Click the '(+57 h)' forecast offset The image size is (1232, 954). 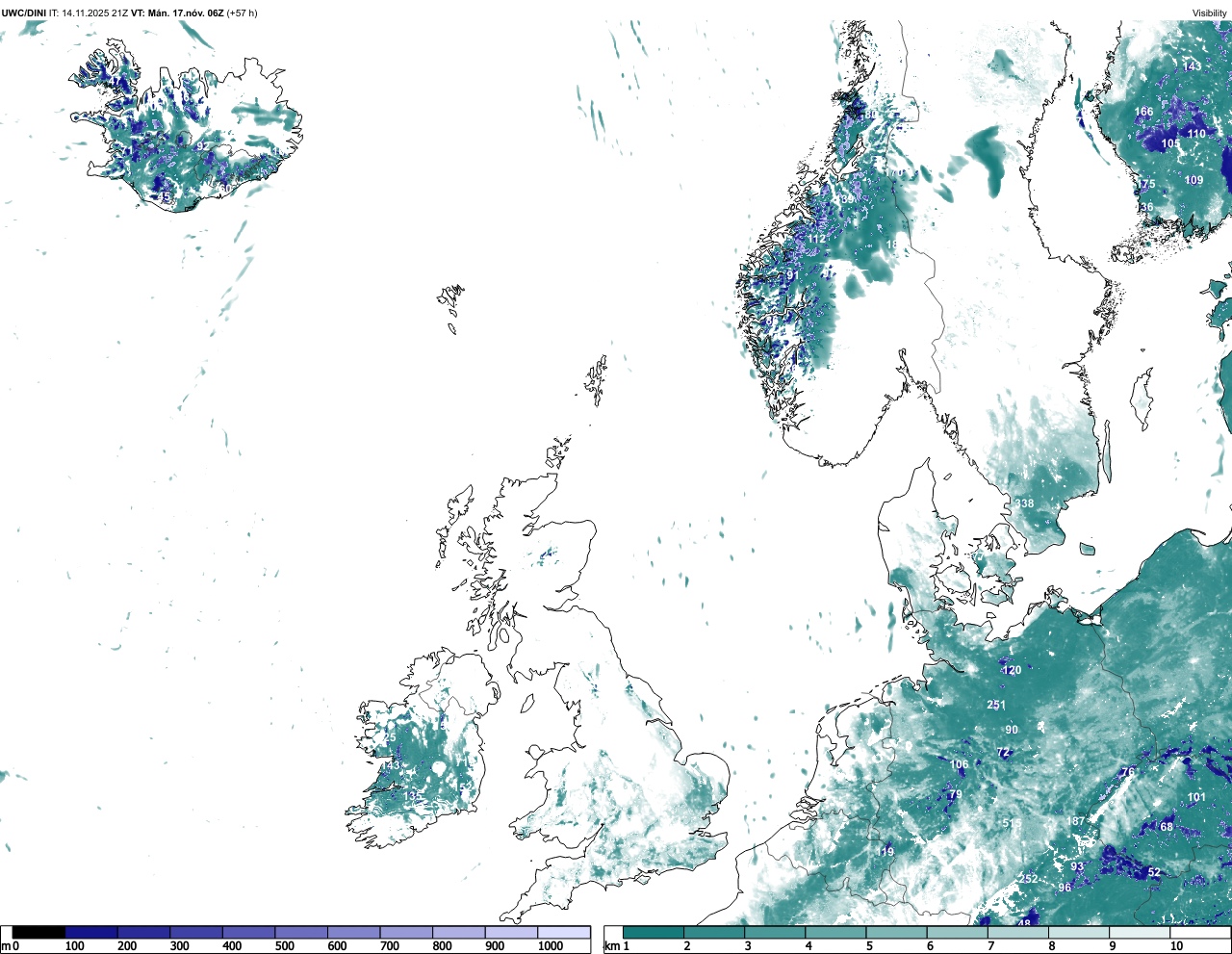click(x=242, y=13)
